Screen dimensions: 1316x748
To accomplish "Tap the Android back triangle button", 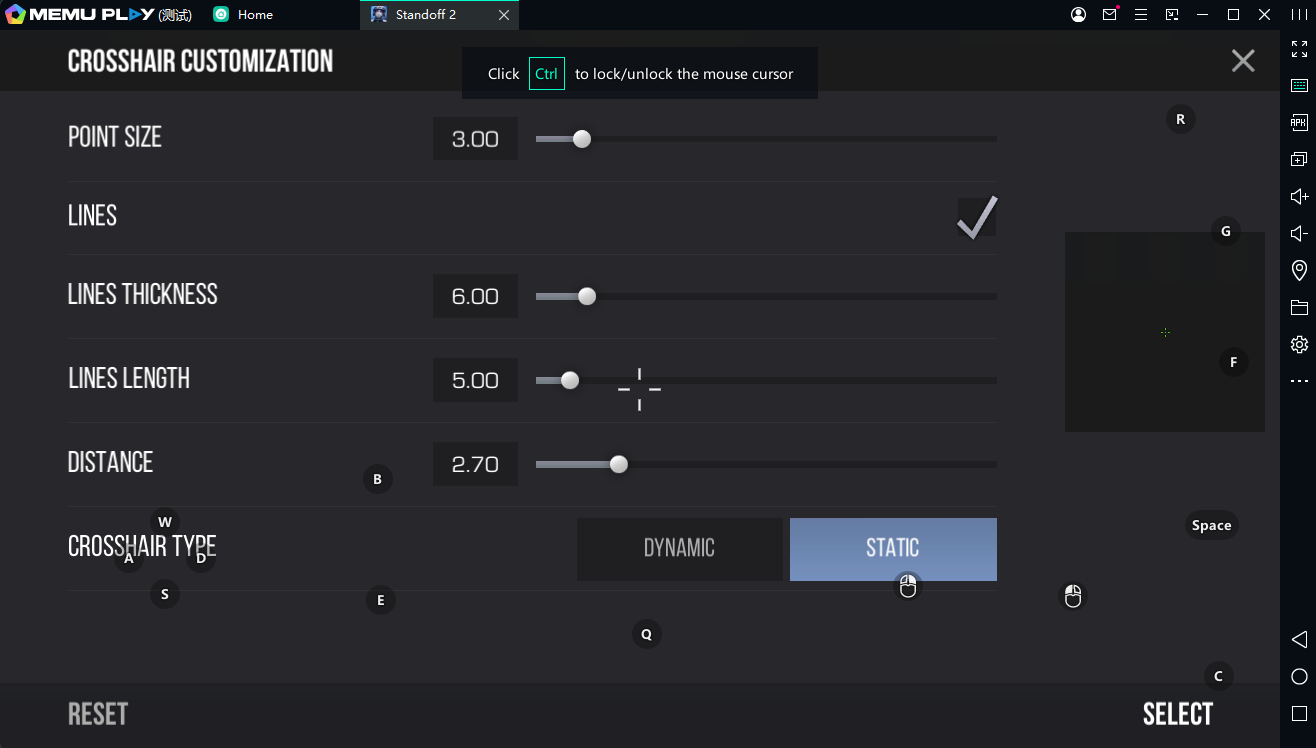I will (x=1299, y=639).
